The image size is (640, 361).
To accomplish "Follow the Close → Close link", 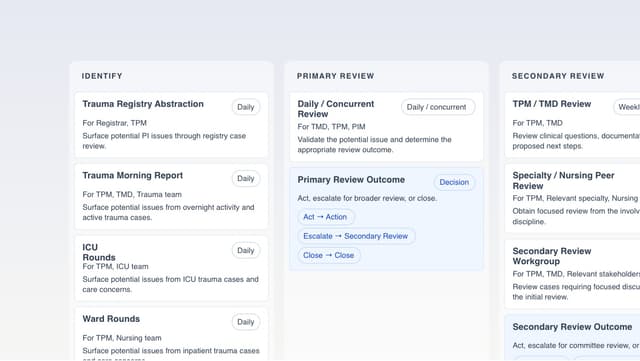I will (x=329, y=255).
